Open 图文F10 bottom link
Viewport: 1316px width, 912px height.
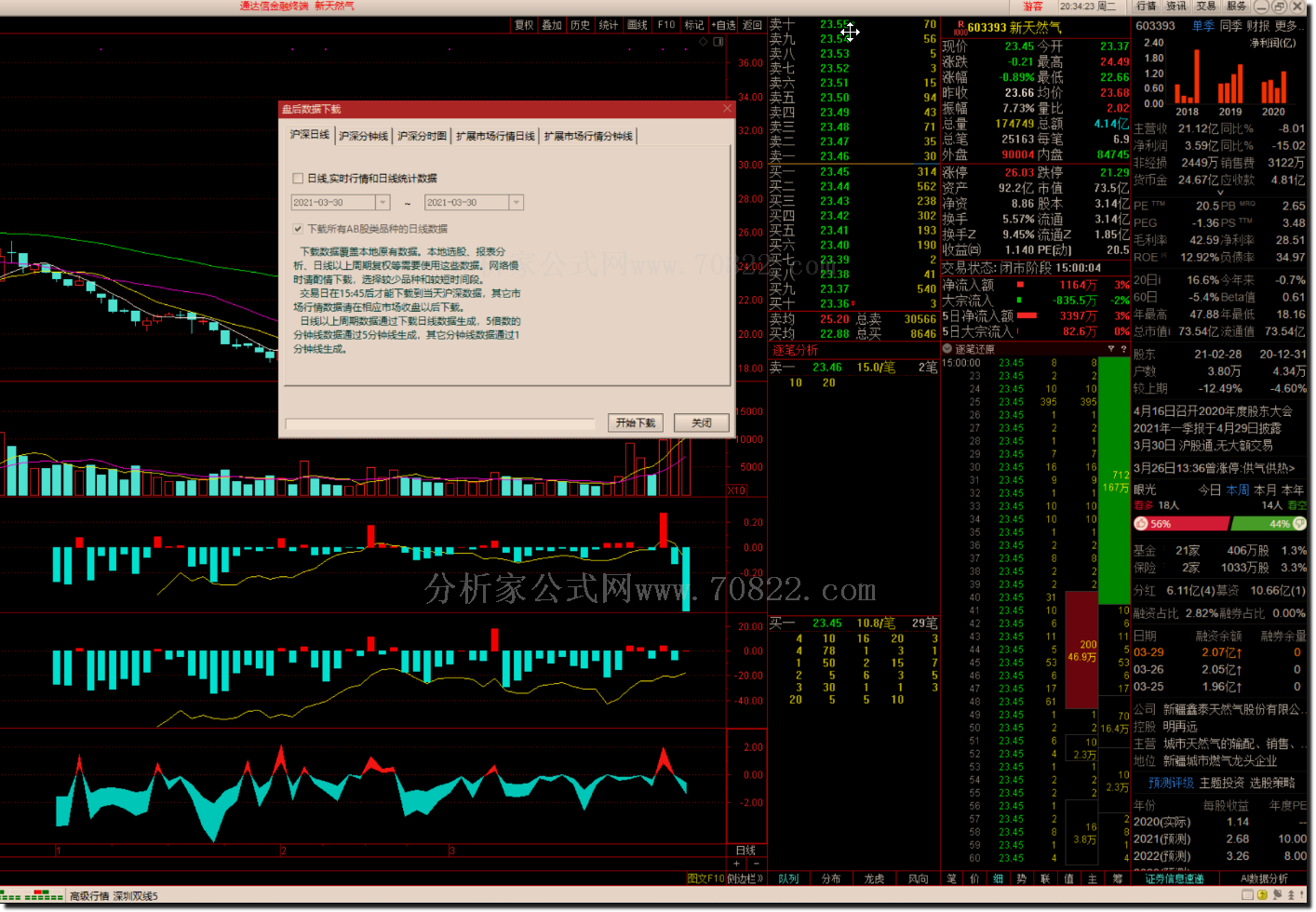(705, 878)
